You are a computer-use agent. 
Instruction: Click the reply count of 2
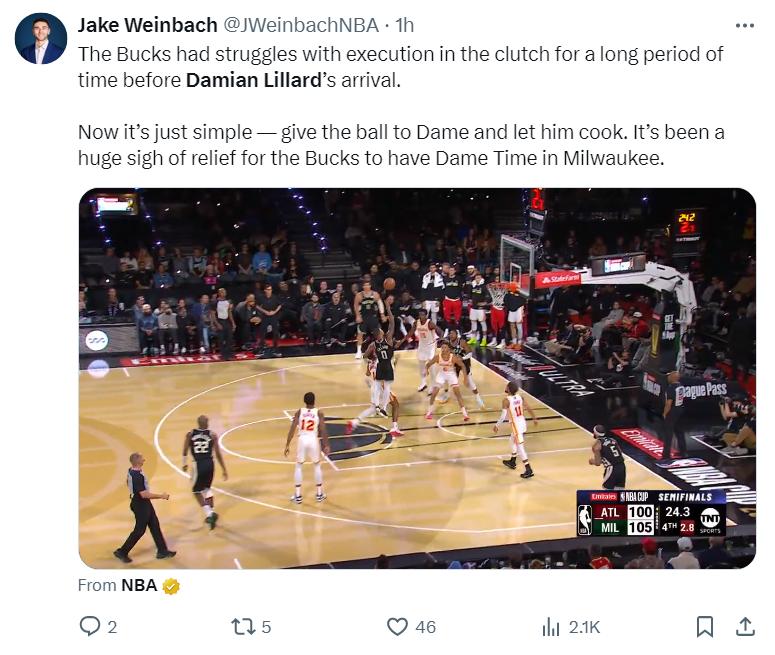click(x=112, y=627)
